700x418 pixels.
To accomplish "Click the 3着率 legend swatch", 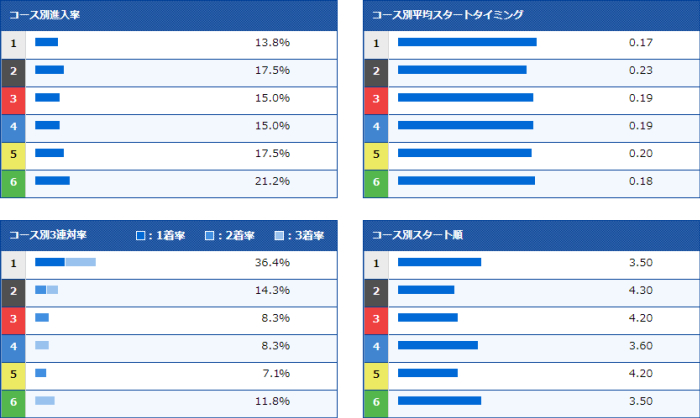I will coord(279,236).
